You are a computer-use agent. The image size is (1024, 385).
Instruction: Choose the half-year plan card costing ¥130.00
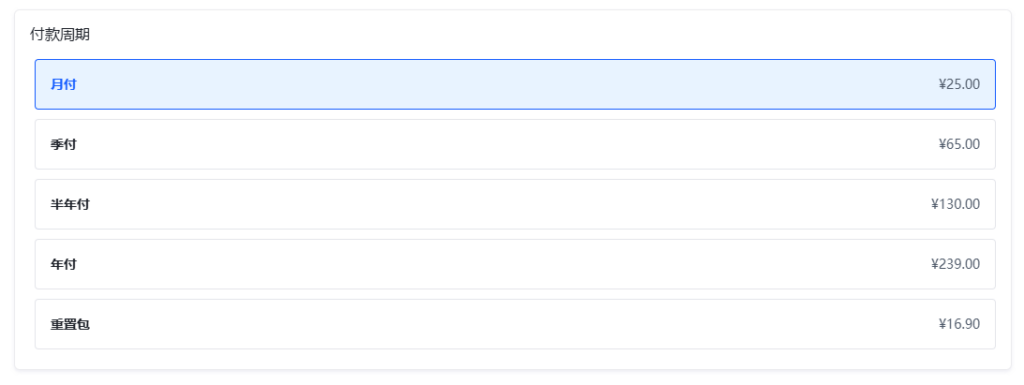[x=515, y=204]
